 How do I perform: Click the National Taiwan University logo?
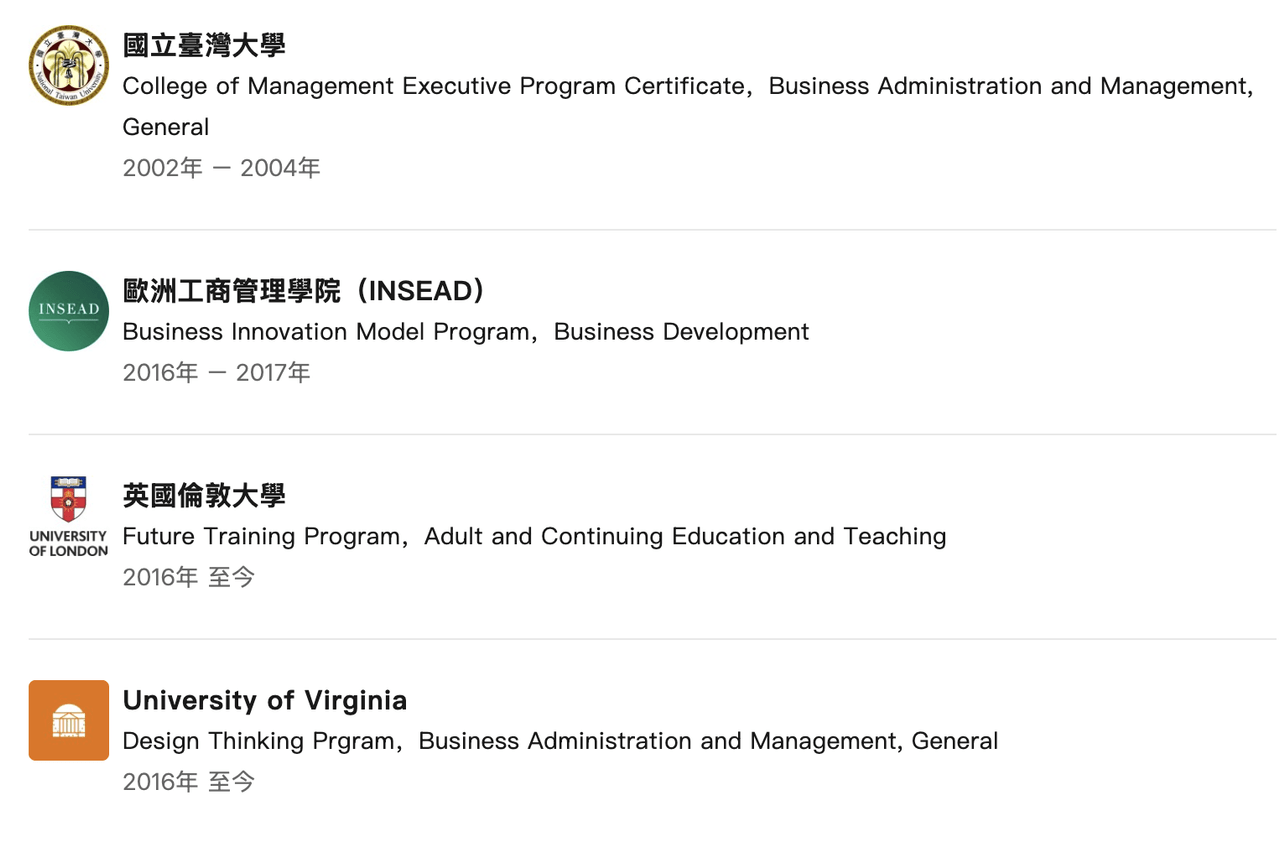[68, 65]
